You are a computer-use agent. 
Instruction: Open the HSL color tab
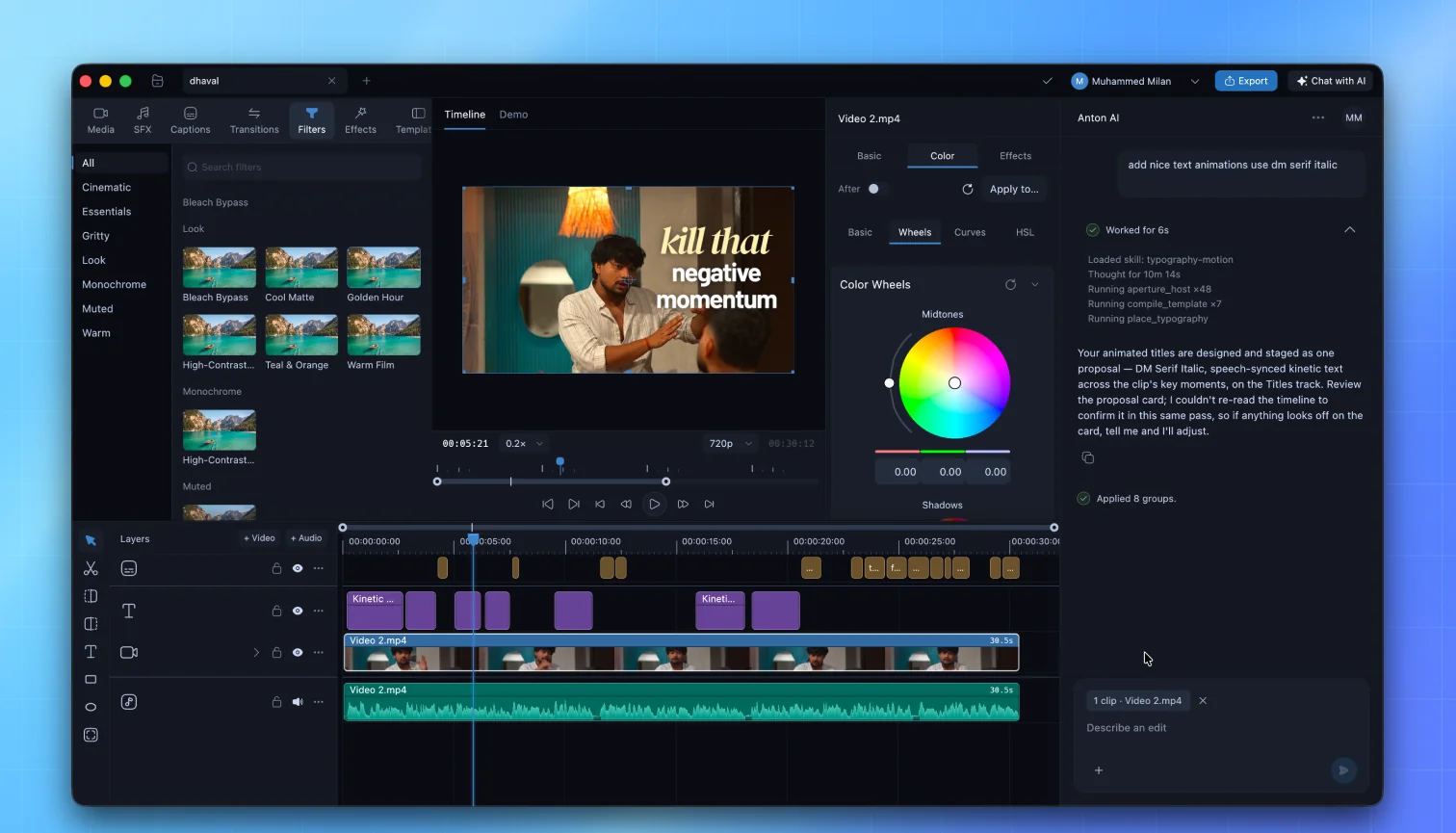coord(1025,232)
